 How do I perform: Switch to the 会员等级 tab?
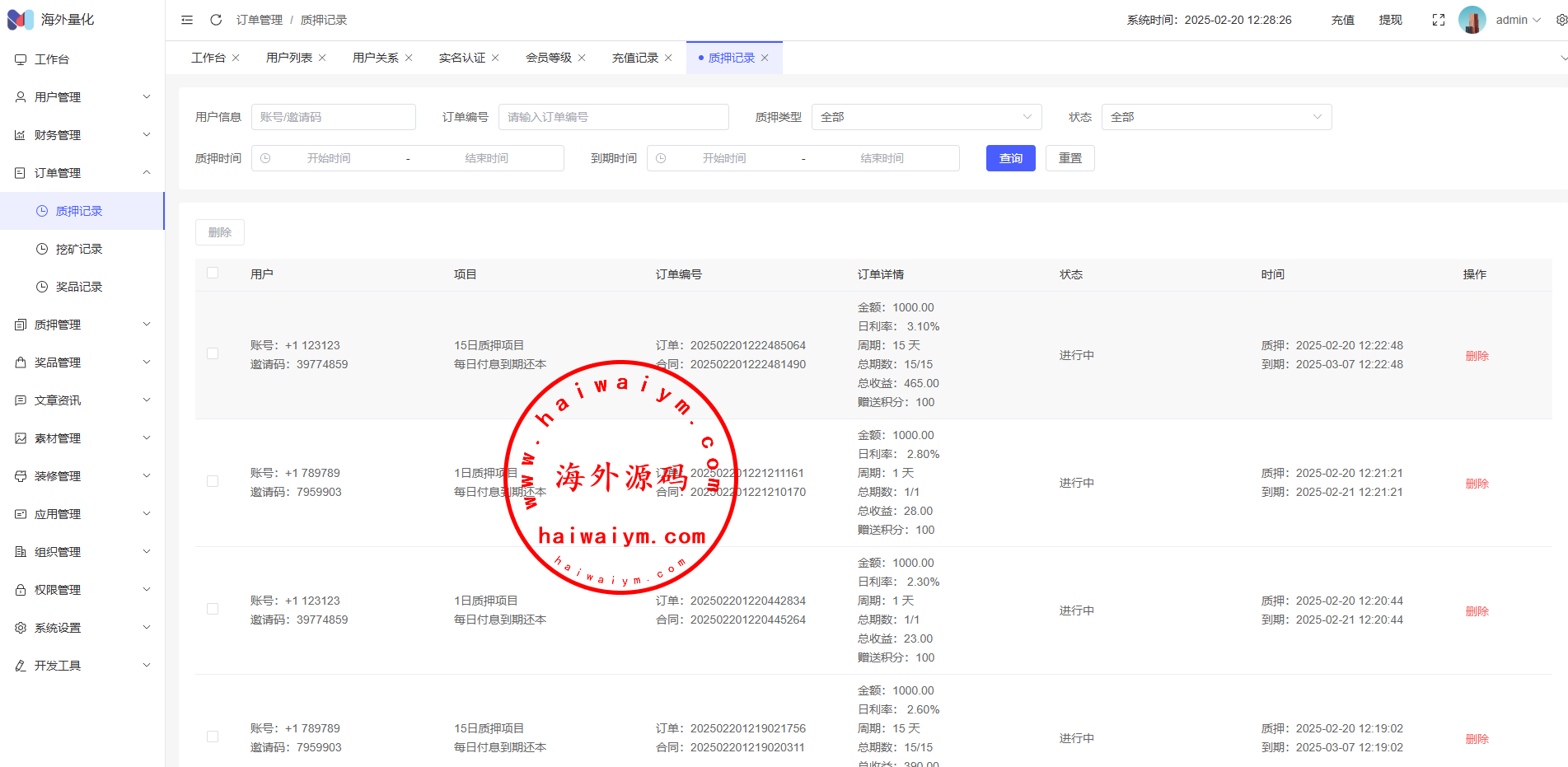(x=549, y=58)
